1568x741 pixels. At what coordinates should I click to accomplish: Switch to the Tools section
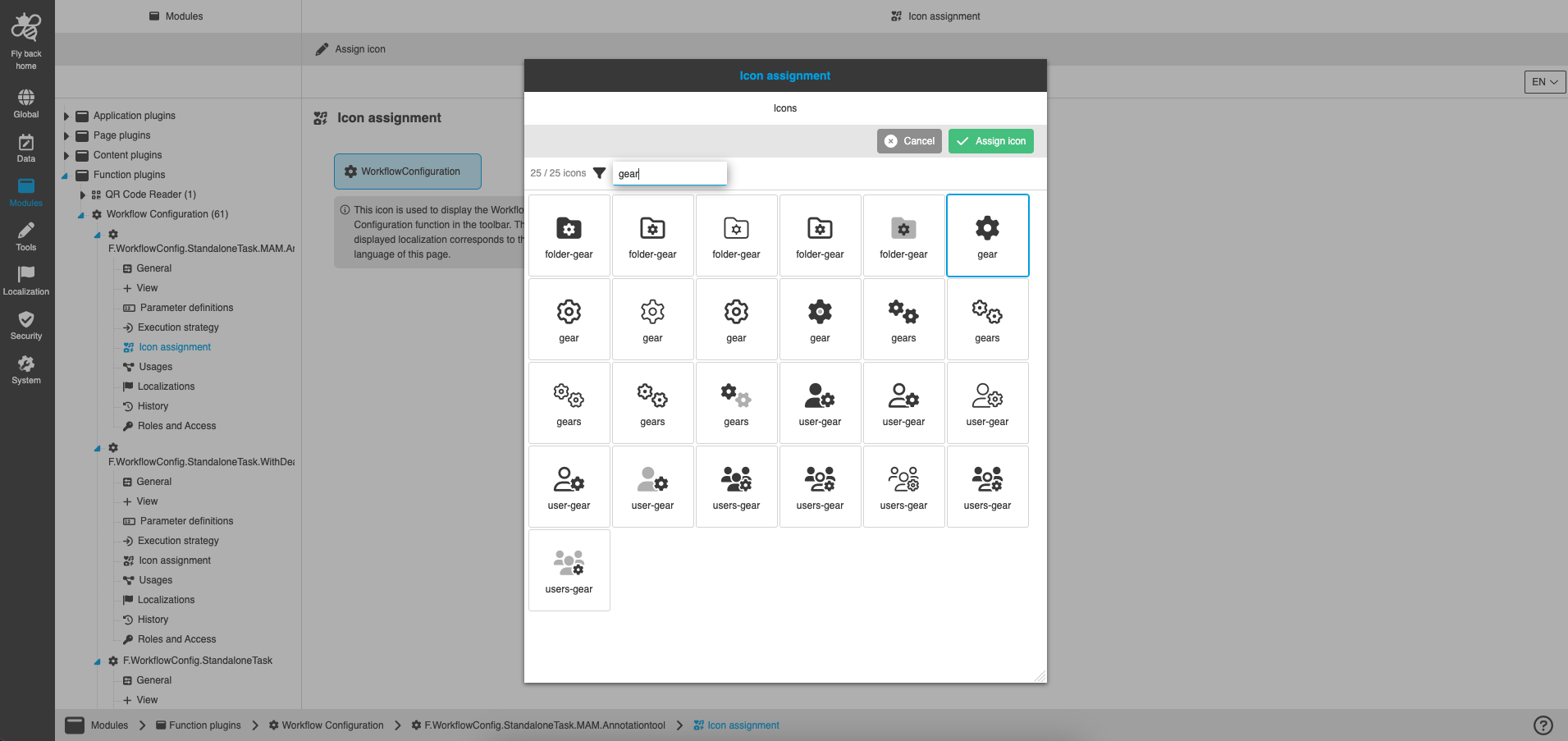coord(25,236)
